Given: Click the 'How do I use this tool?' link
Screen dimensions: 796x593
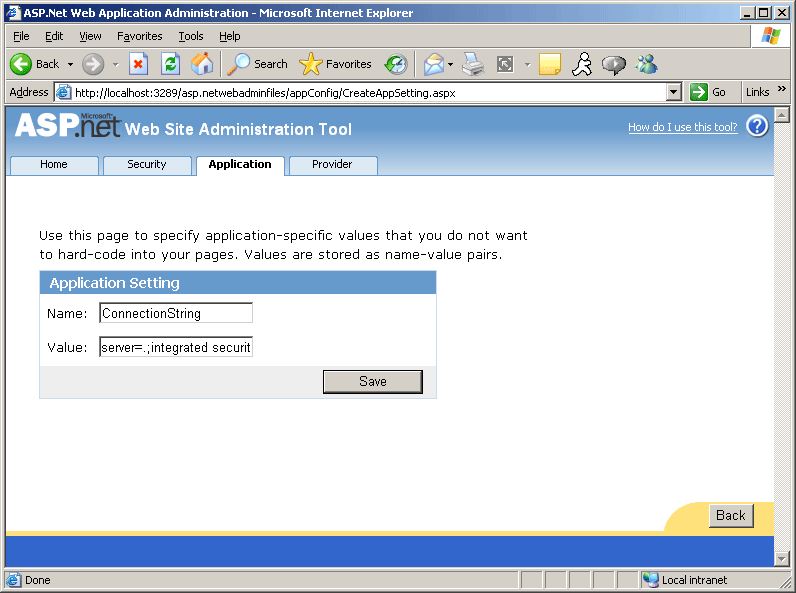Looking at the screenshot, I should (x=682, y=128).
